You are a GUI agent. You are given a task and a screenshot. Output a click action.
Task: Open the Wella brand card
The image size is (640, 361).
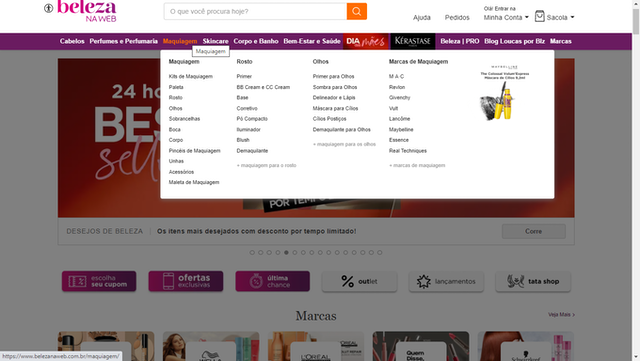pos(211,346)
